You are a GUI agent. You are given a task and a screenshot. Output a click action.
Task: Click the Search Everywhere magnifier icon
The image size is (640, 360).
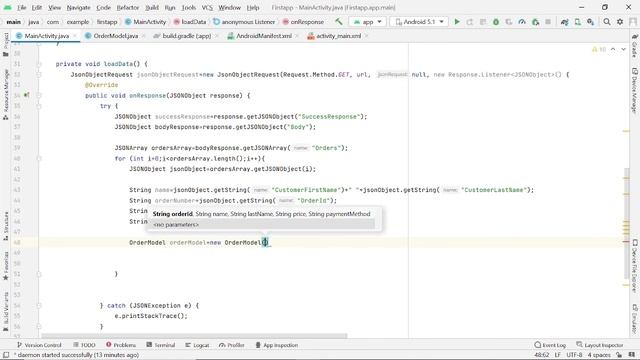tap(607, 22)
